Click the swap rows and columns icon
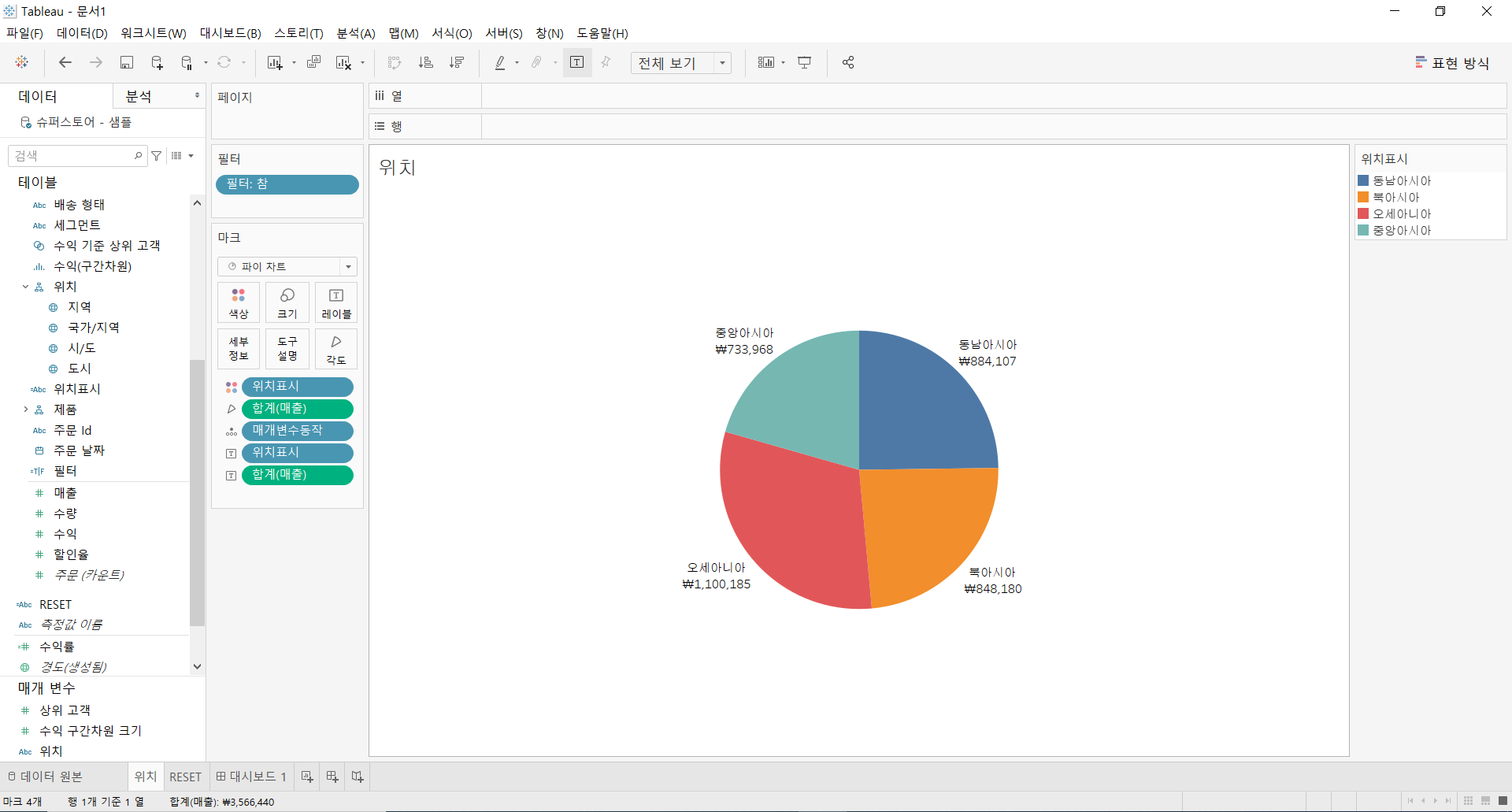The height and width of the screenshot is (812, 1512). click(395, 62)
